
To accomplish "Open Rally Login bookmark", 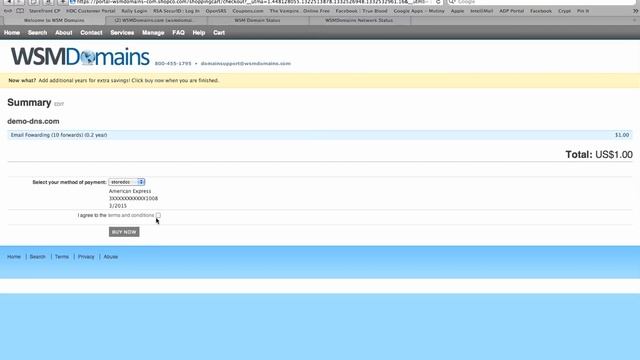I will (134, 11).
